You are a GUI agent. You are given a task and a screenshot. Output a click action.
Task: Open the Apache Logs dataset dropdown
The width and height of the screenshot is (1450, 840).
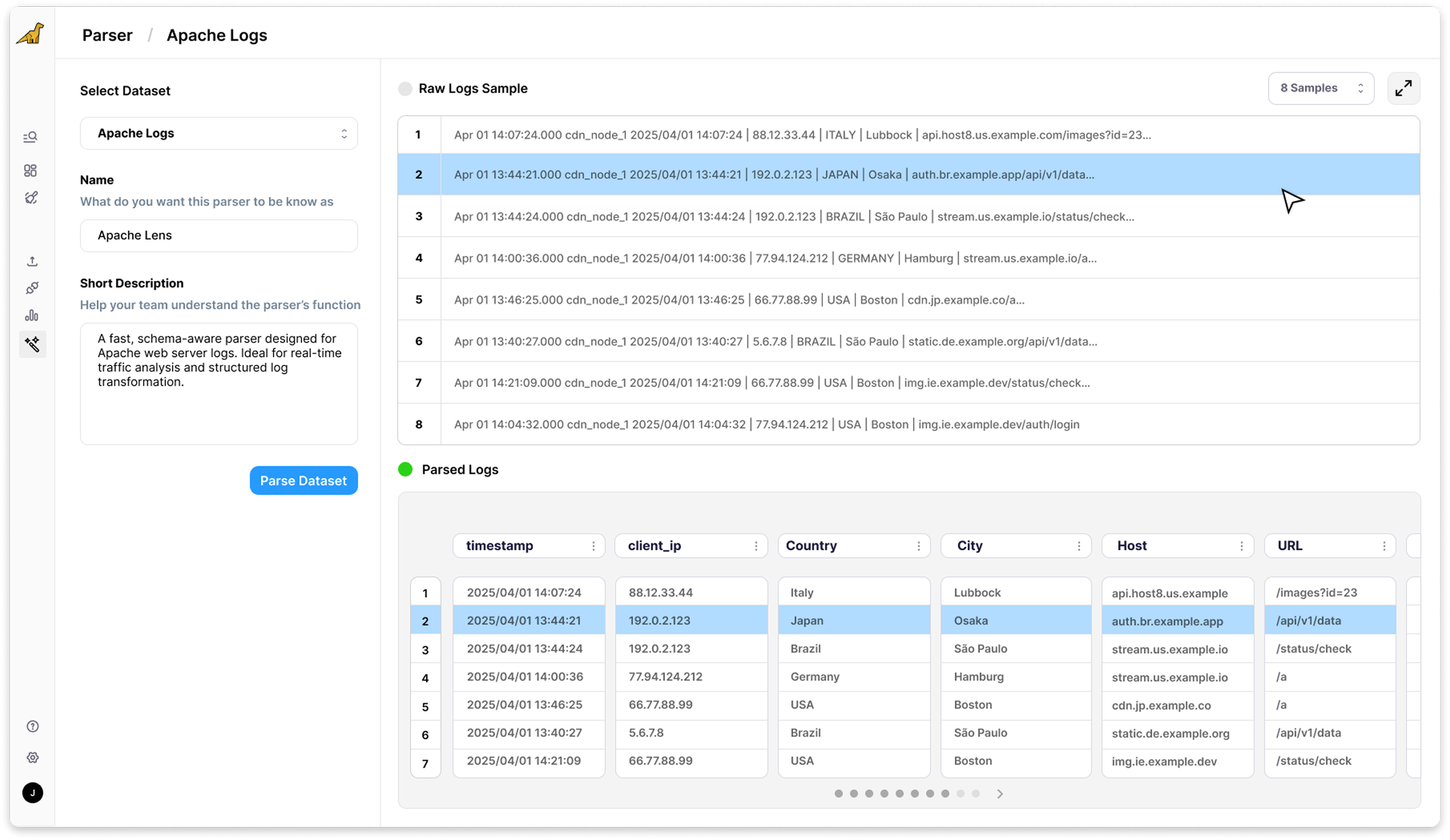pos(219,133)
